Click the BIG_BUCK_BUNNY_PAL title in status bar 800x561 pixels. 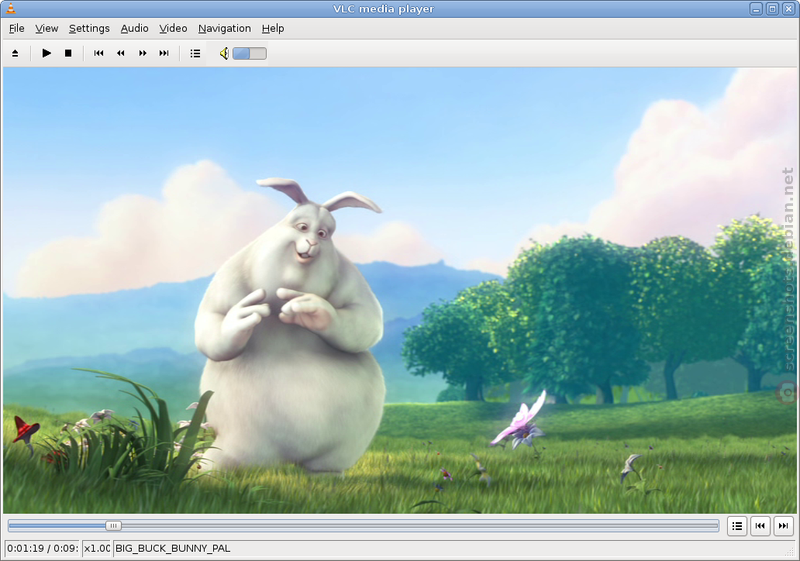pos(173,548)
